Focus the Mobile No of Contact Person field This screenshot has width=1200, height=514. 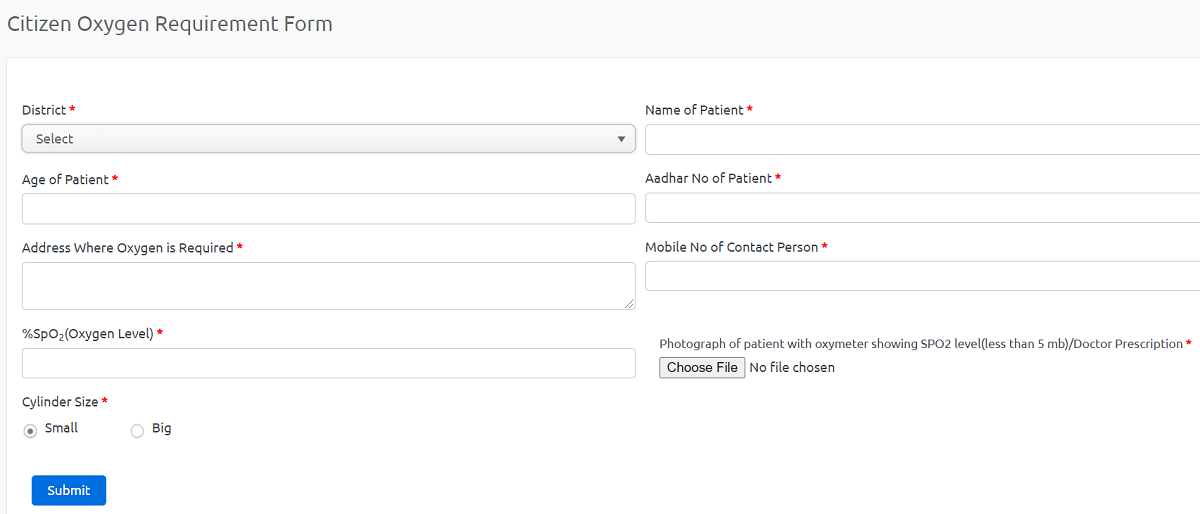tap(922, 276)
